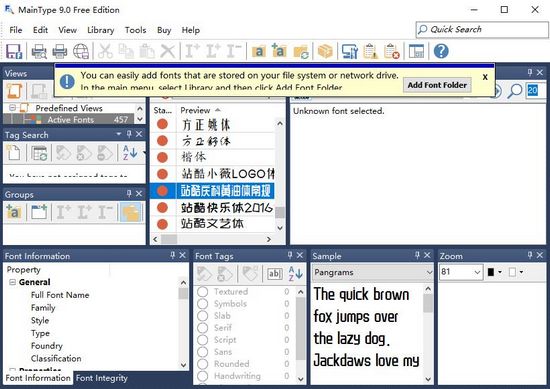Click the folders icon in Groups toolbar
Viewport: 550px width, 389px height.
[x=131, y=212]
